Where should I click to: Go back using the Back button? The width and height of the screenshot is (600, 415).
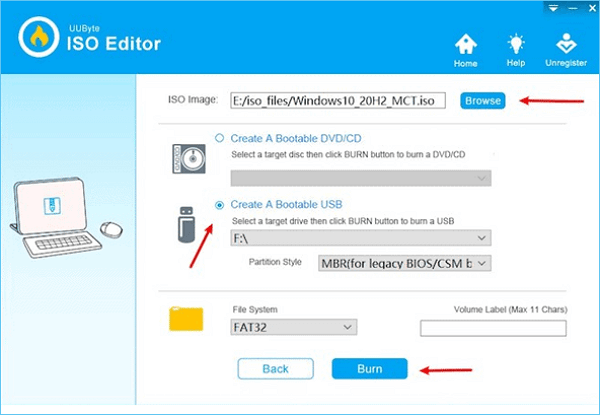275,369
